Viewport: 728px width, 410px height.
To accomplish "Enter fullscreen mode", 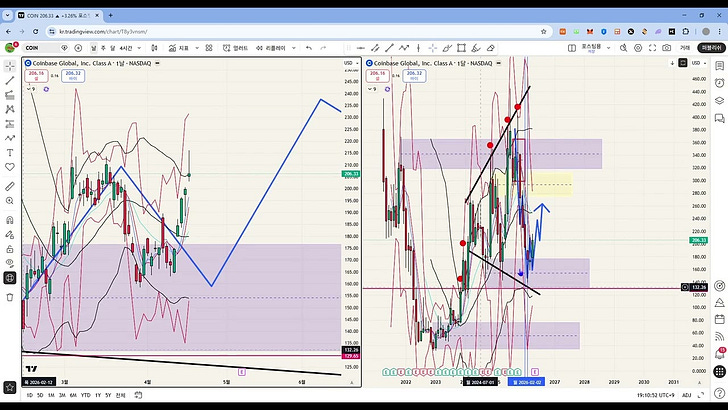I will coord(652,48).
